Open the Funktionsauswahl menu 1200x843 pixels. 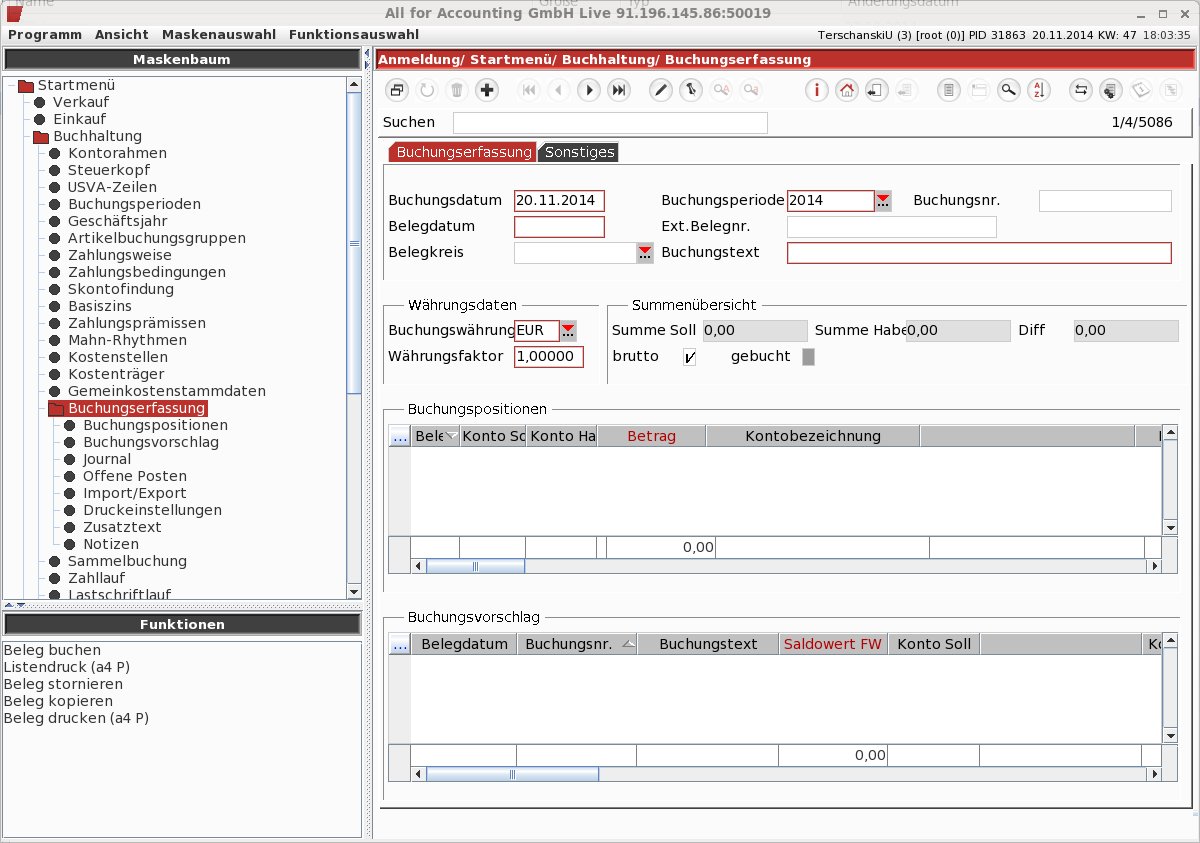click(x=354, y=34)
